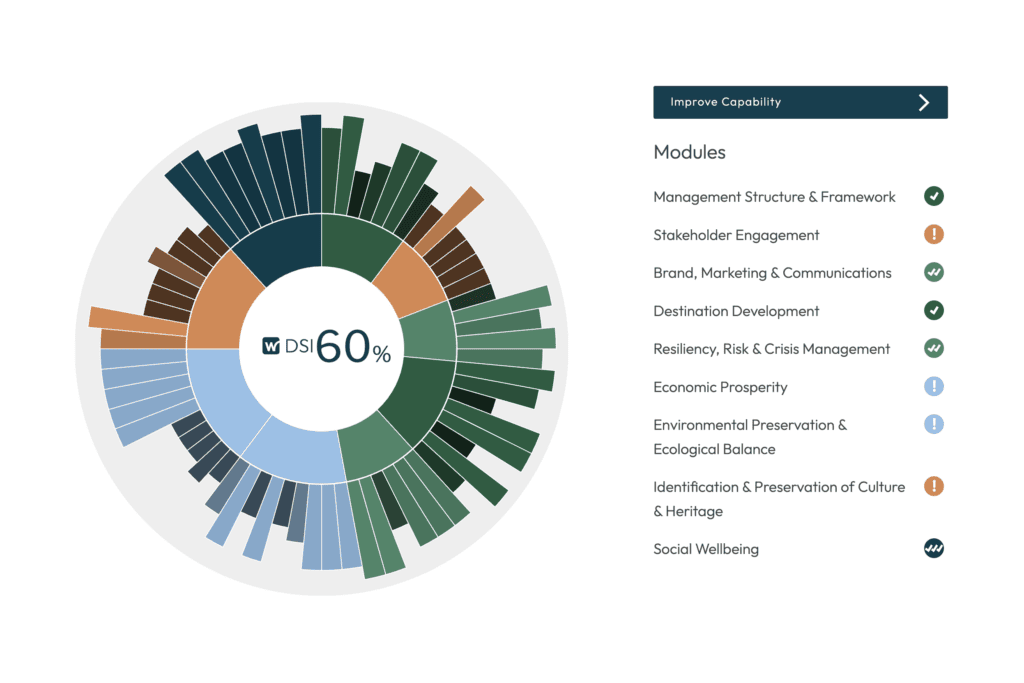Toggle the status badge for Environmental Preservation & Ecological Balance
This screenshot has height=683, width=1024.
tap(934, 424)
